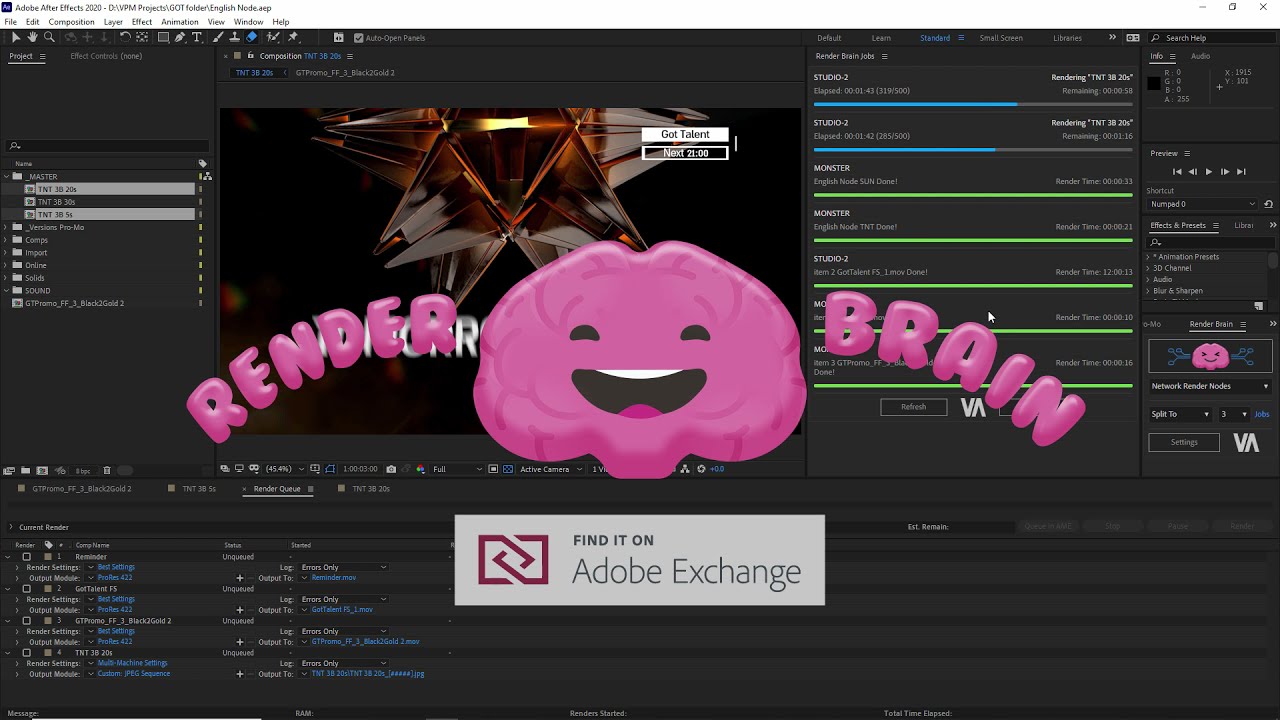
Task: Open the magnification 45.4% dropdown
Action: [284, 469]
